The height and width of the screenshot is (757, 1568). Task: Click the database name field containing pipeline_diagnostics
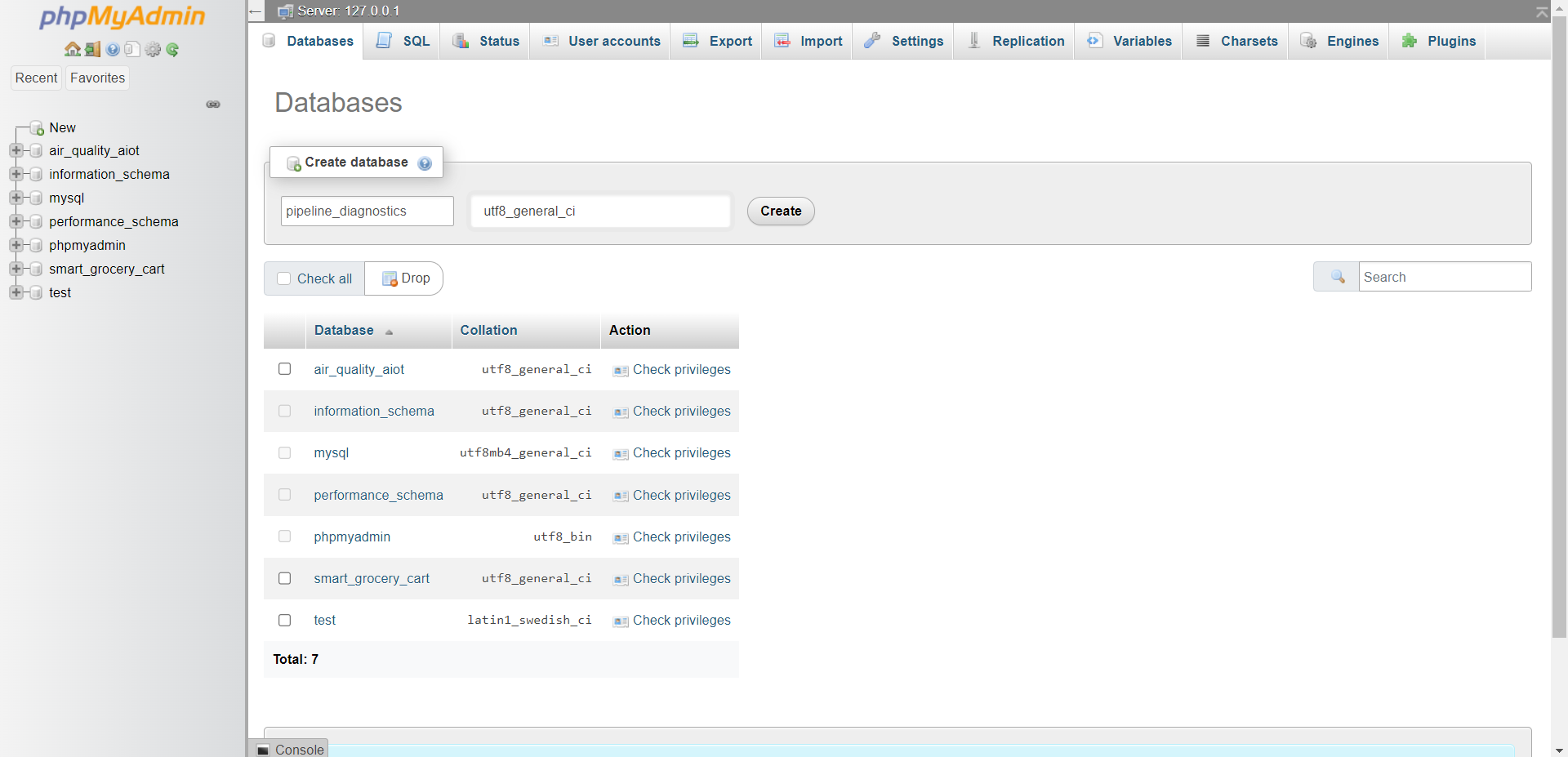tap(367, 211)
